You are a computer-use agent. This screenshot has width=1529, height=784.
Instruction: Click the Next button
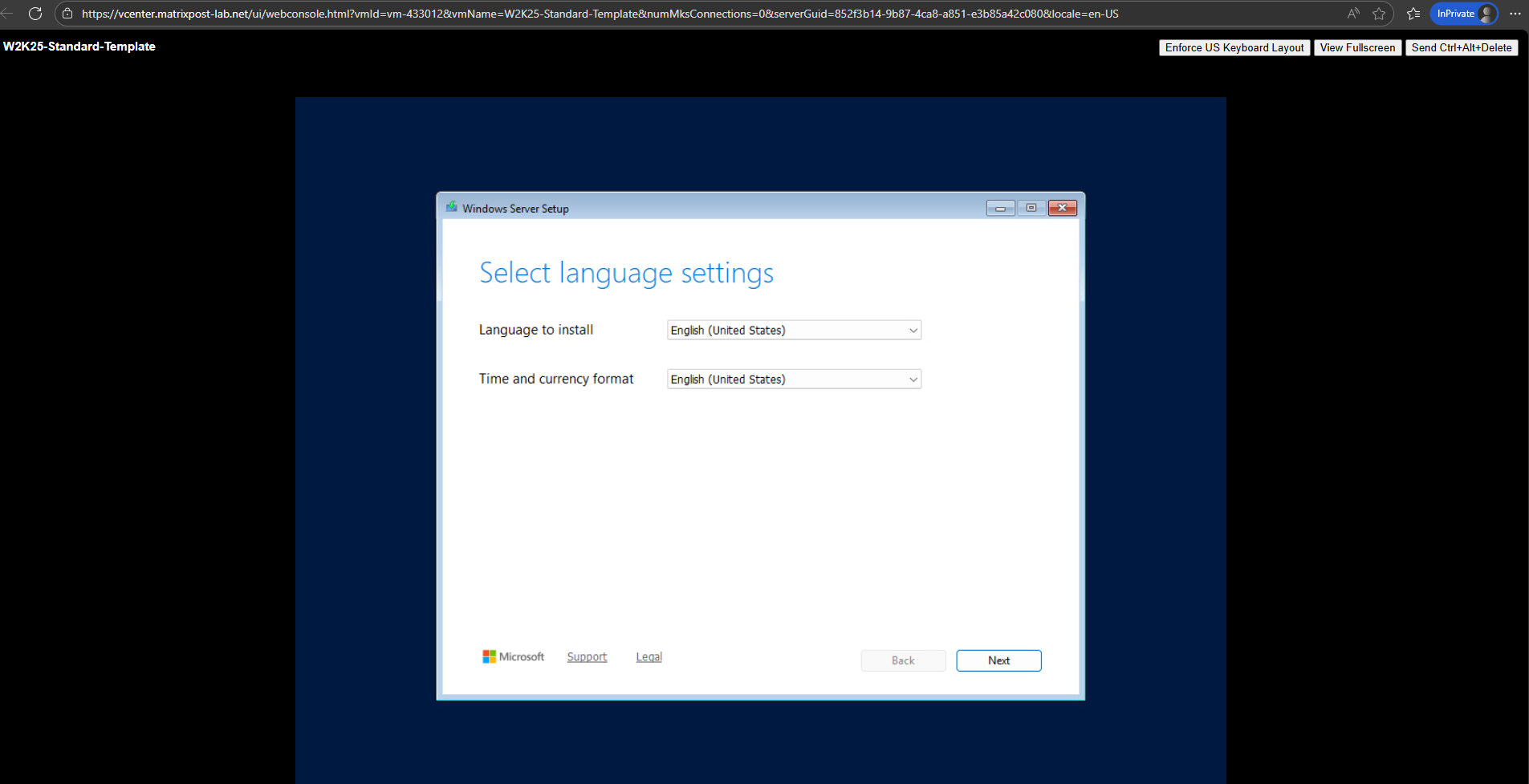click(998, 660)
